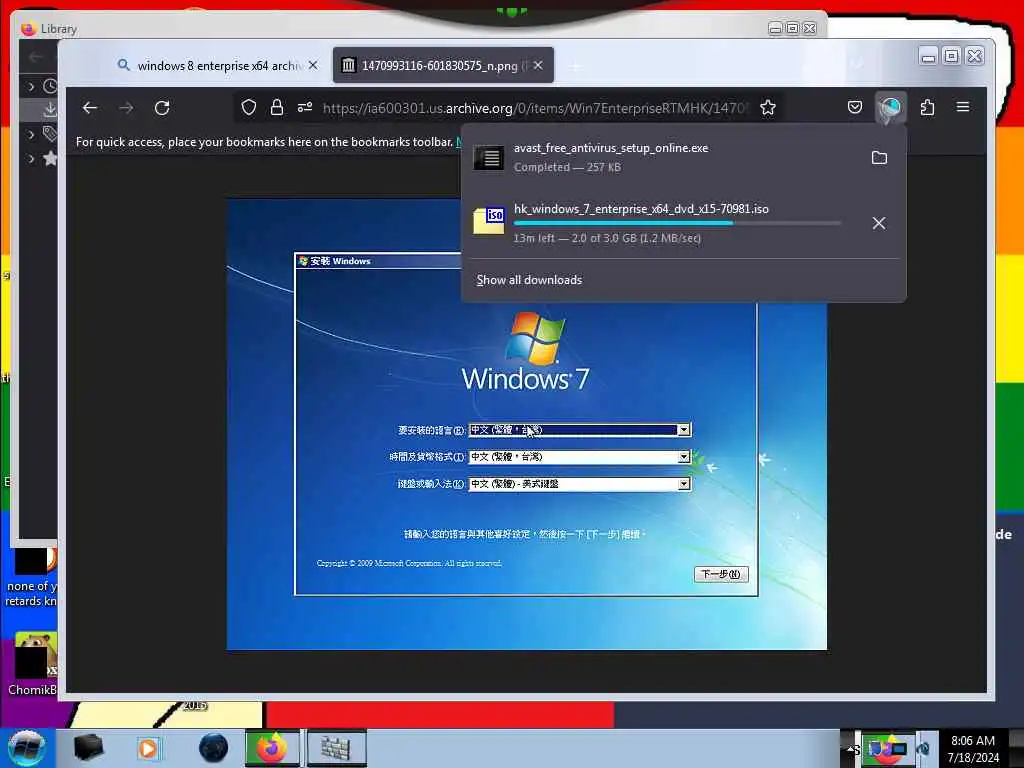Go back to the previous Firefox page

click(89, 108)
